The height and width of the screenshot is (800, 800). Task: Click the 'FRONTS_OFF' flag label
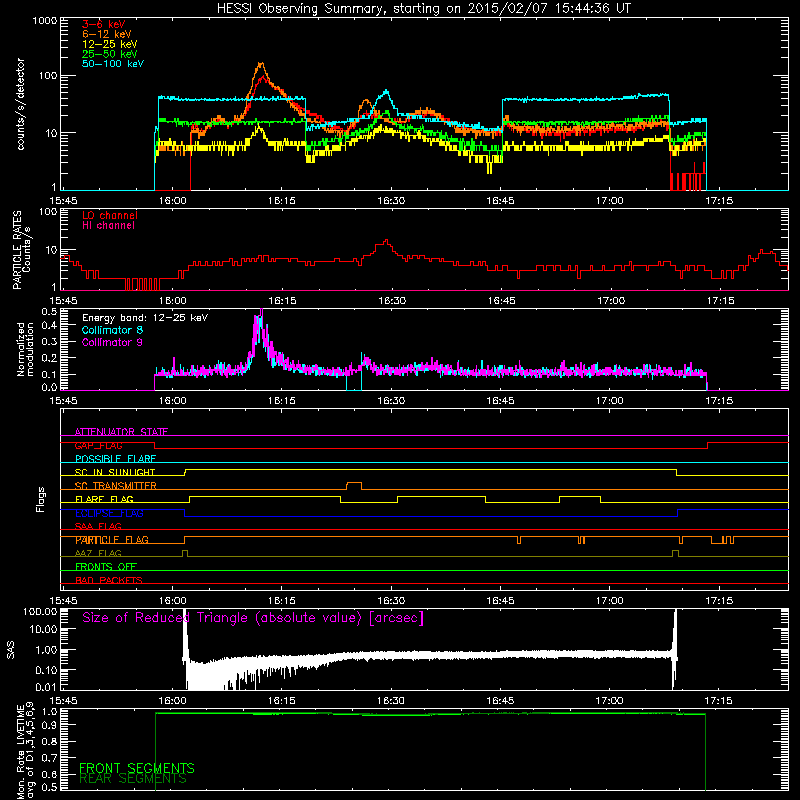click(106, 567)
